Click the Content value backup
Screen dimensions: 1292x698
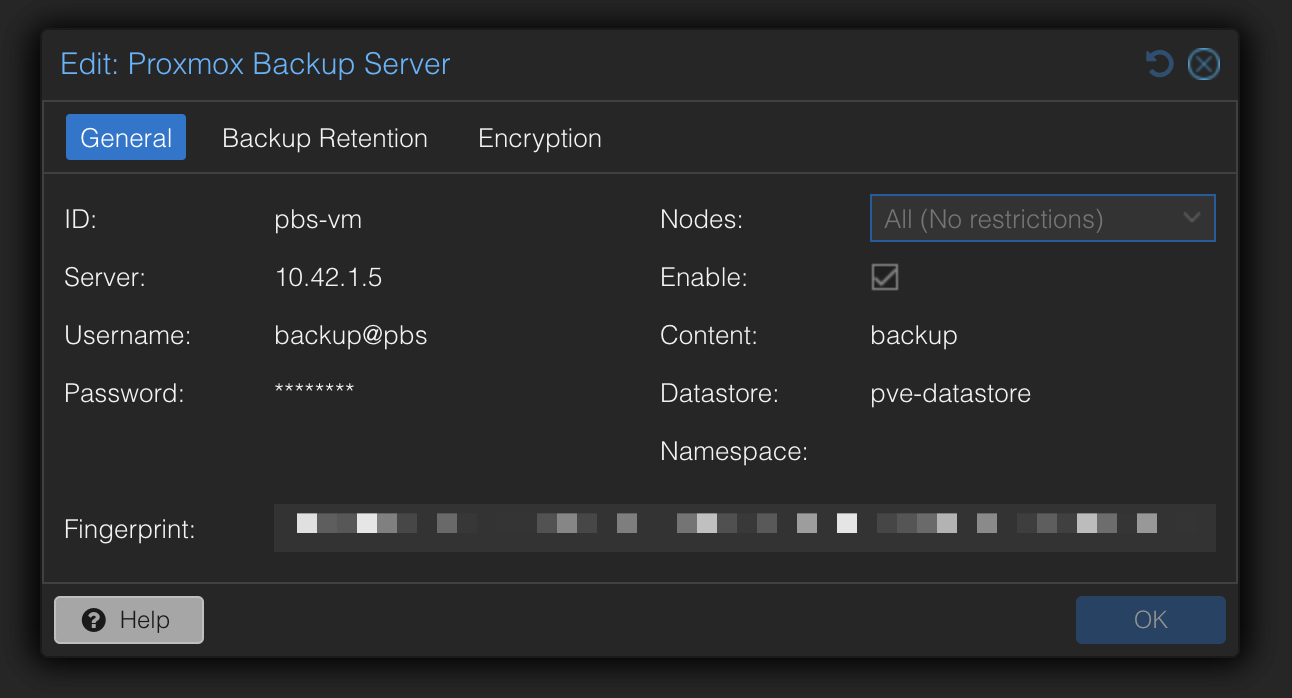[x=914, y=336]
